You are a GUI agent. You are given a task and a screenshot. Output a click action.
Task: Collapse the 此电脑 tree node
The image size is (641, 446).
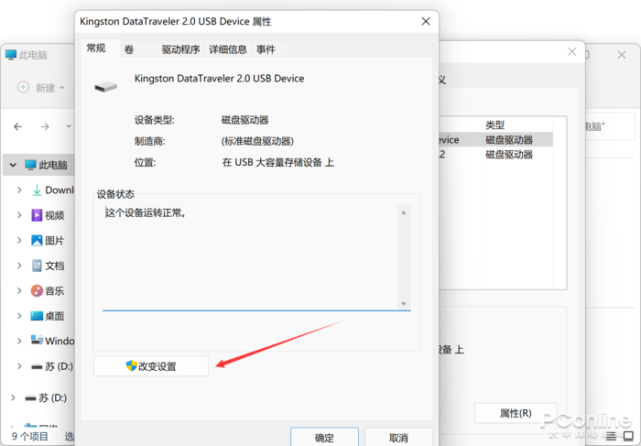13,165
